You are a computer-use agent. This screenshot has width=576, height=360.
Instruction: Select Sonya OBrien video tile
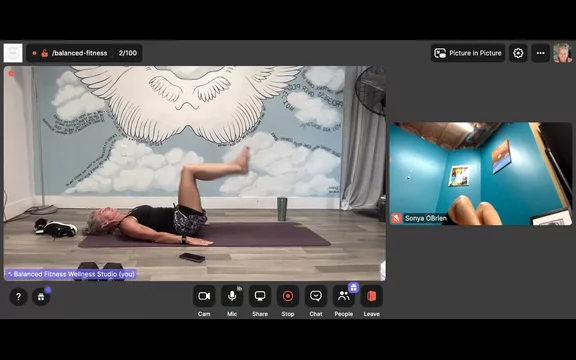[x=480, y=174]
